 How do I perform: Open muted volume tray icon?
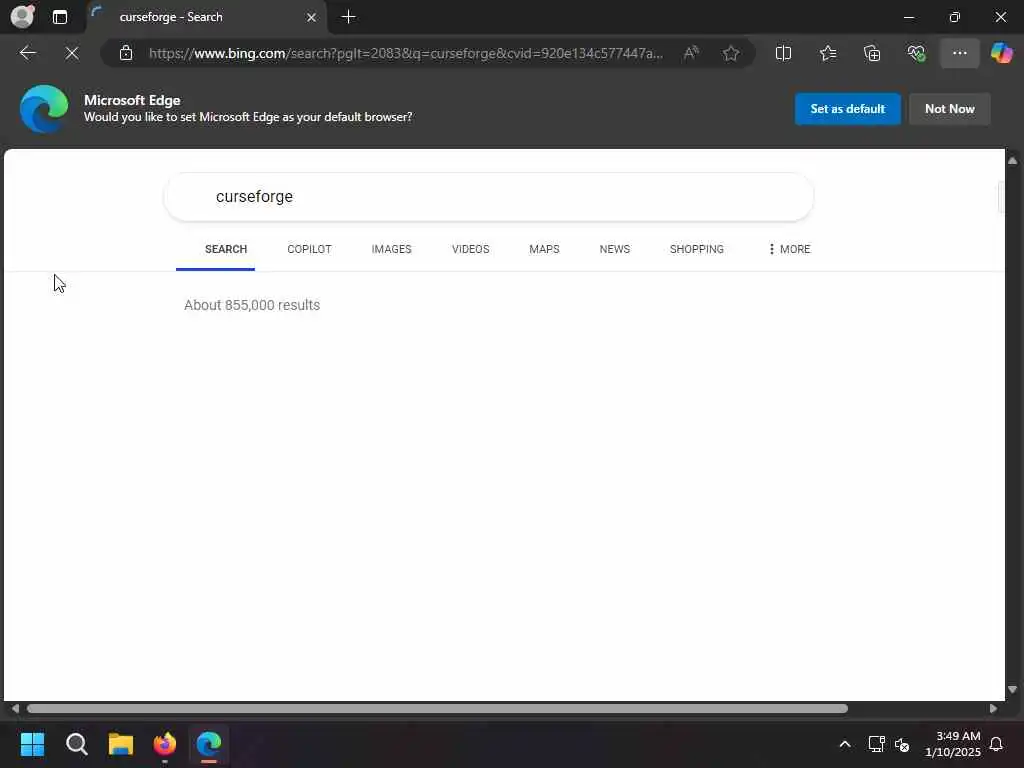tap(902, 744)
